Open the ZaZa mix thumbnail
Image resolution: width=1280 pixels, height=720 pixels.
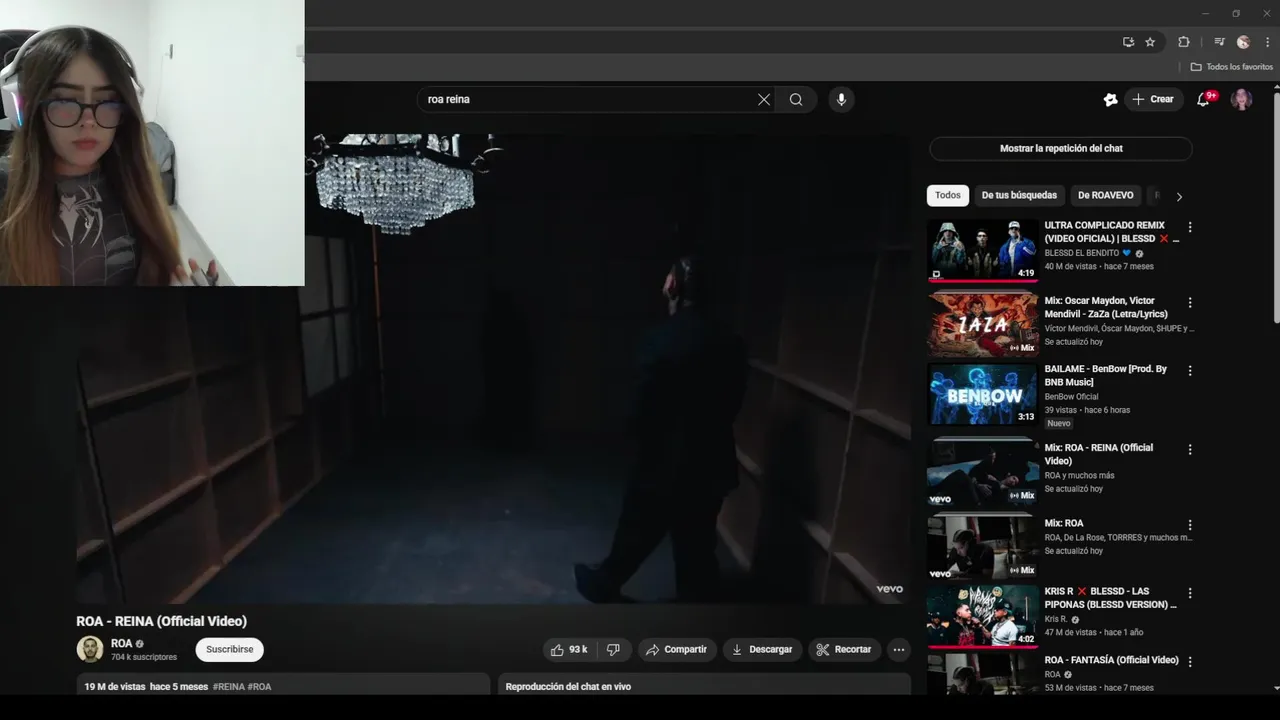click(983, 324)
